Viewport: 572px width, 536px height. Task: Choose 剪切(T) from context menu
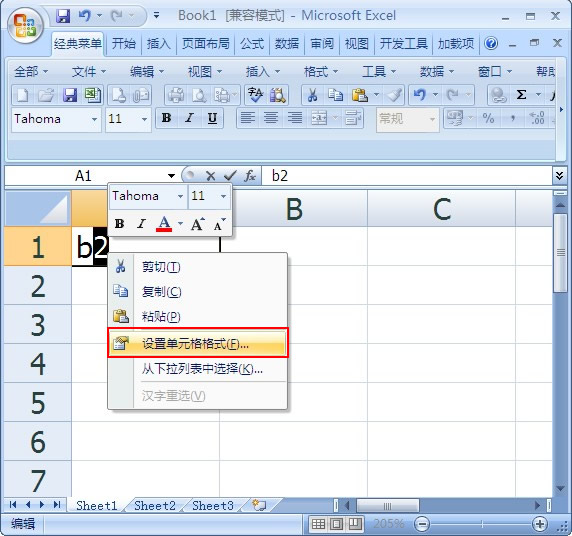(197, 267)
